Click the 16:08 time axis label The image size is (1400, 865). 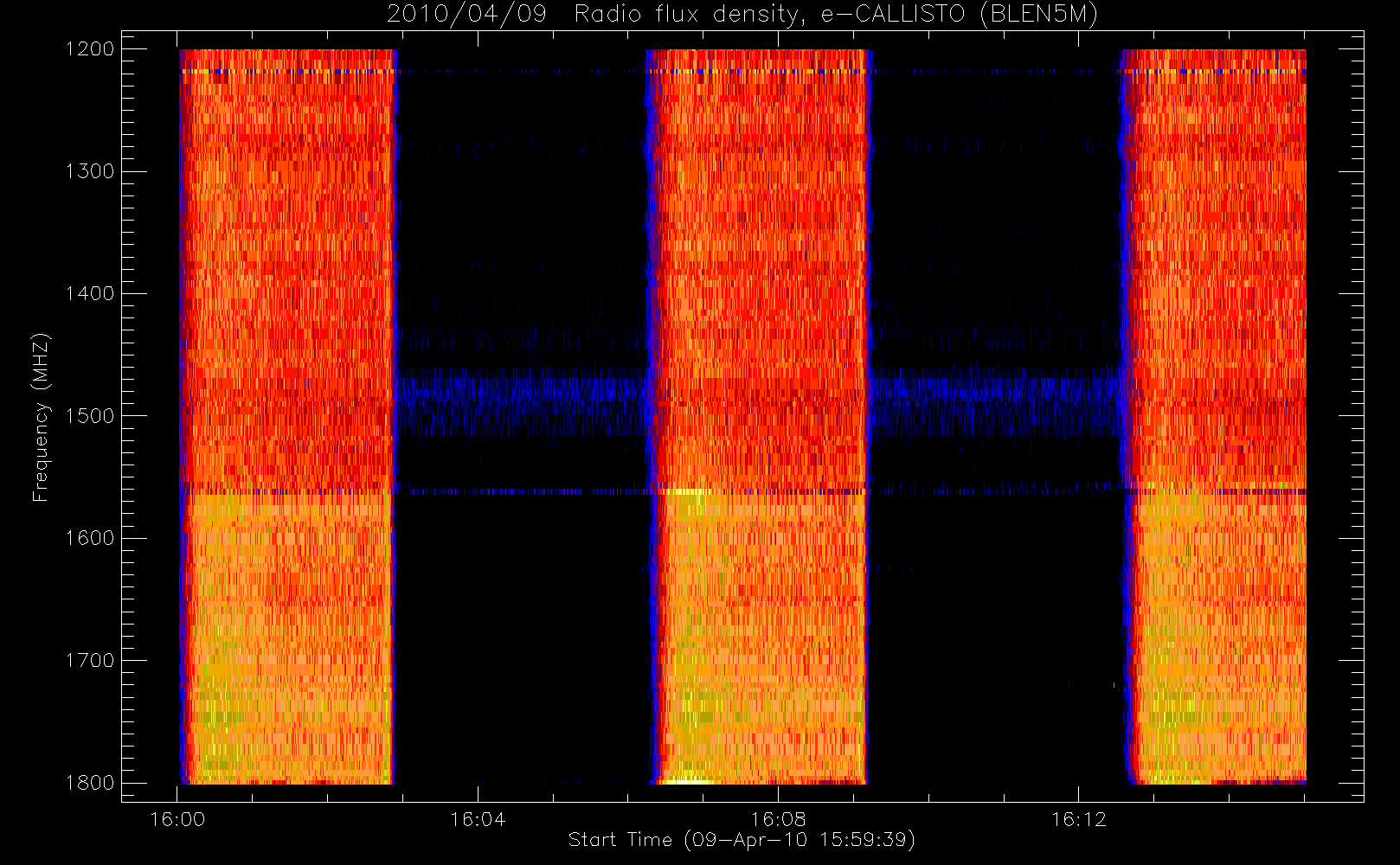[x=778, y=819]
